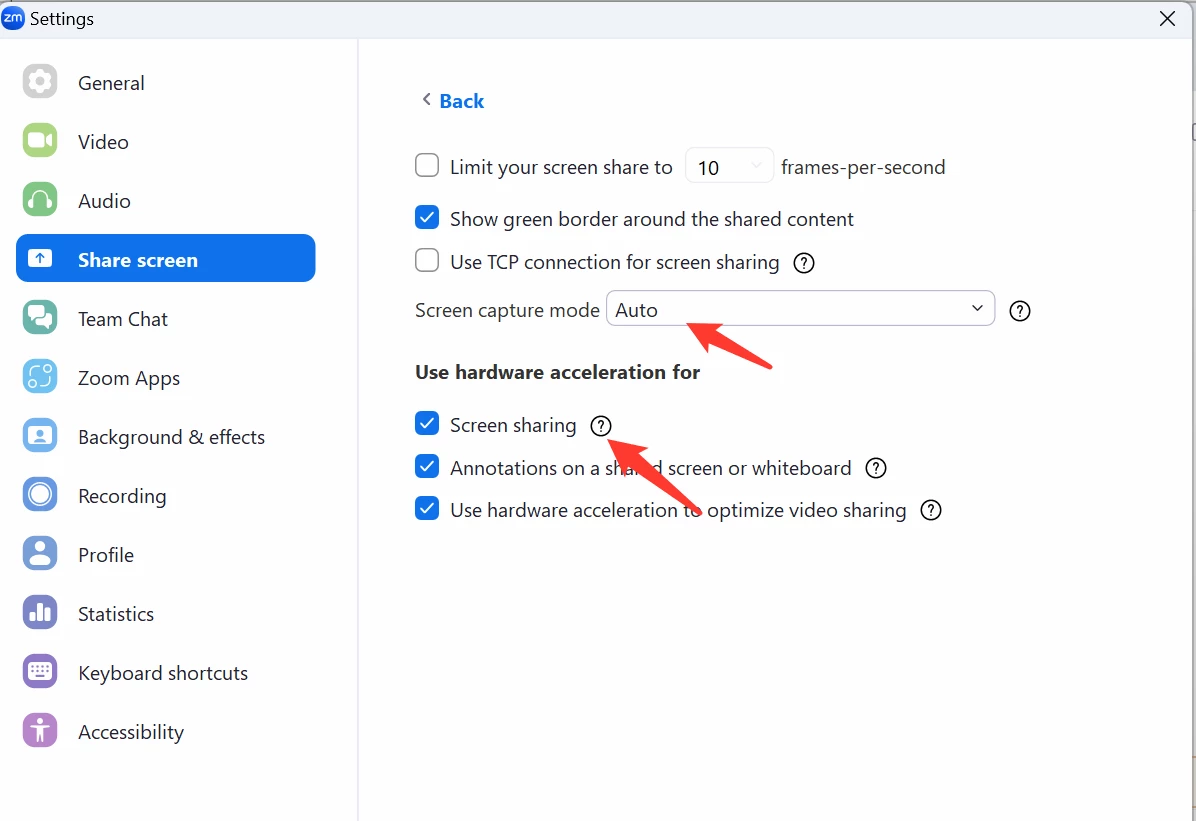This screenshot has width=1196, height=821.
Task: Open Background & effects settings tab
Action: click(x=166, y=436)
